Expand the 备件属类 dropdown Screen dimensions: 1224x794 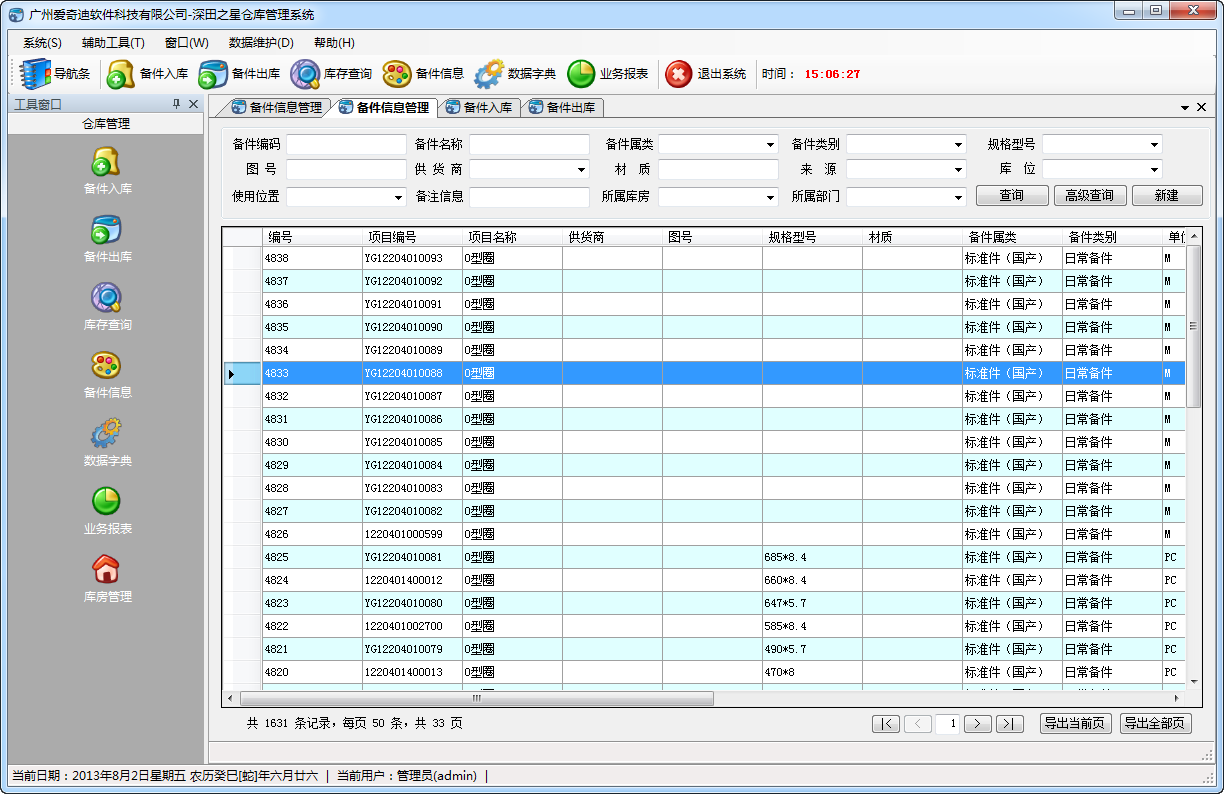pos(770,144)
